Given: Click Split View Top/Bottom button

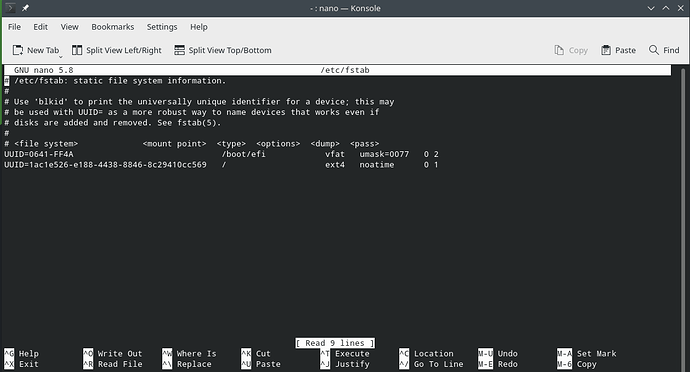Looking at the screenshot, I should pyautogui.click(x=223, y=50).
